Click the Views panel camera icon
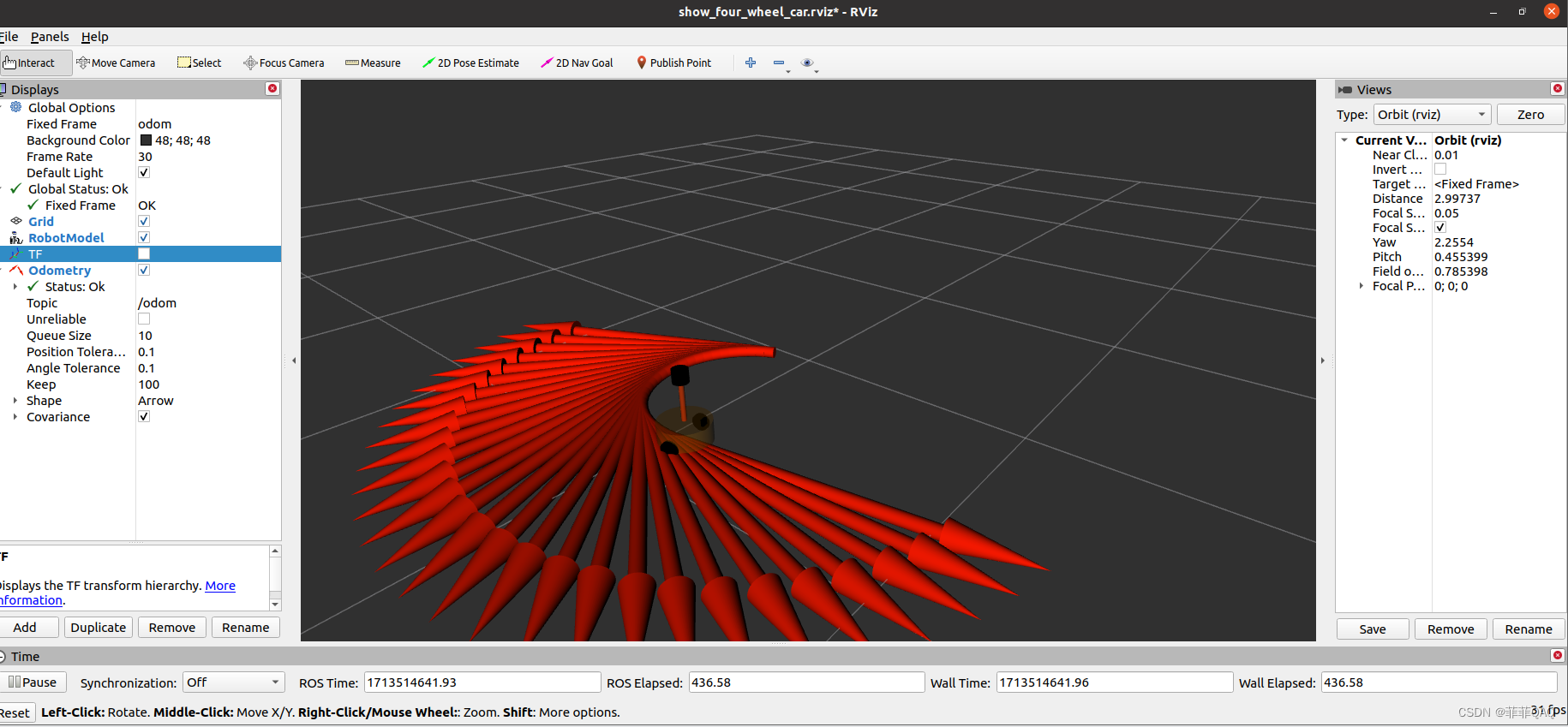 [1345, 89]
